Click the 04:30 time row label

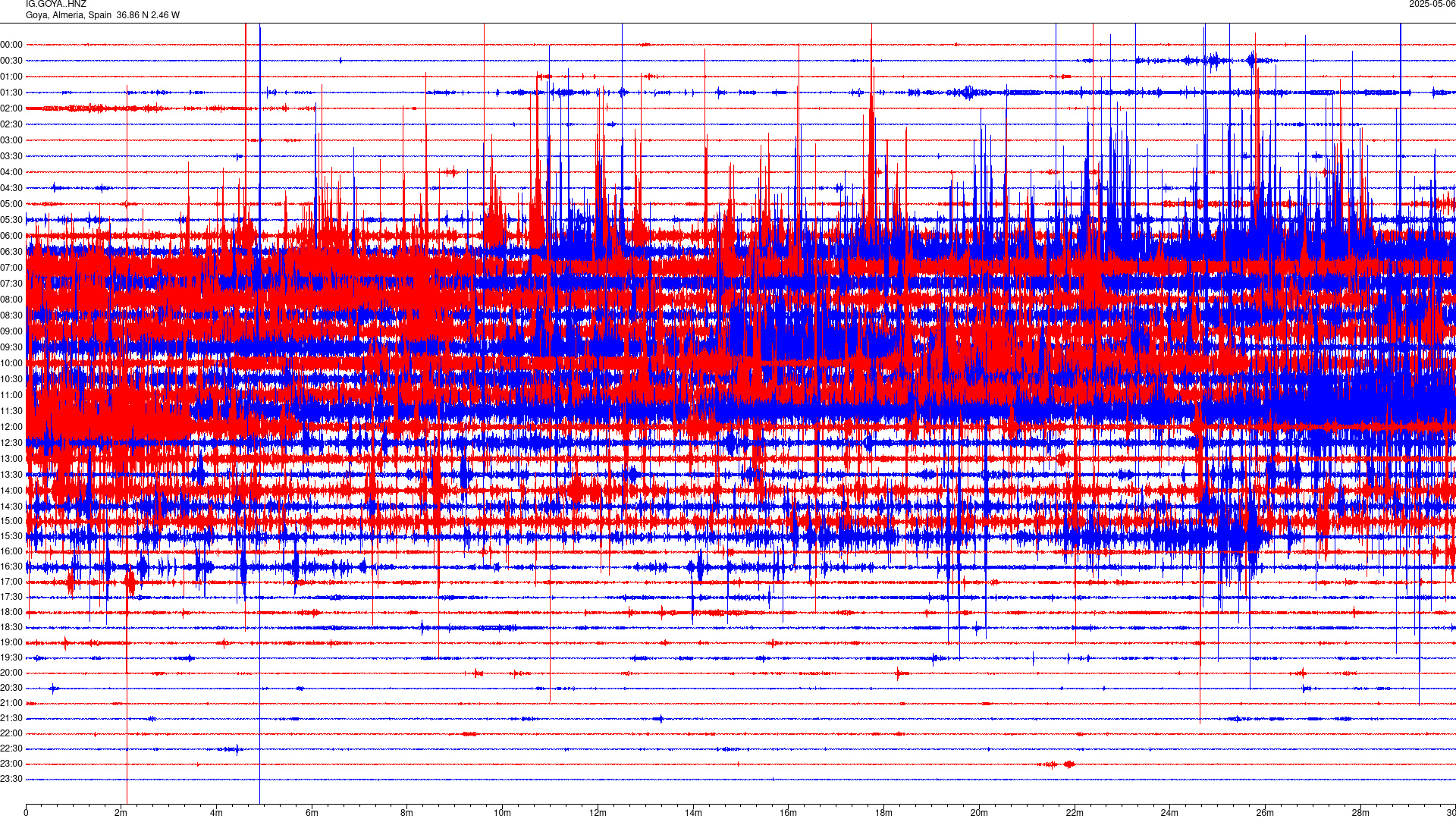pyautogui.click(x=11, y=188)
